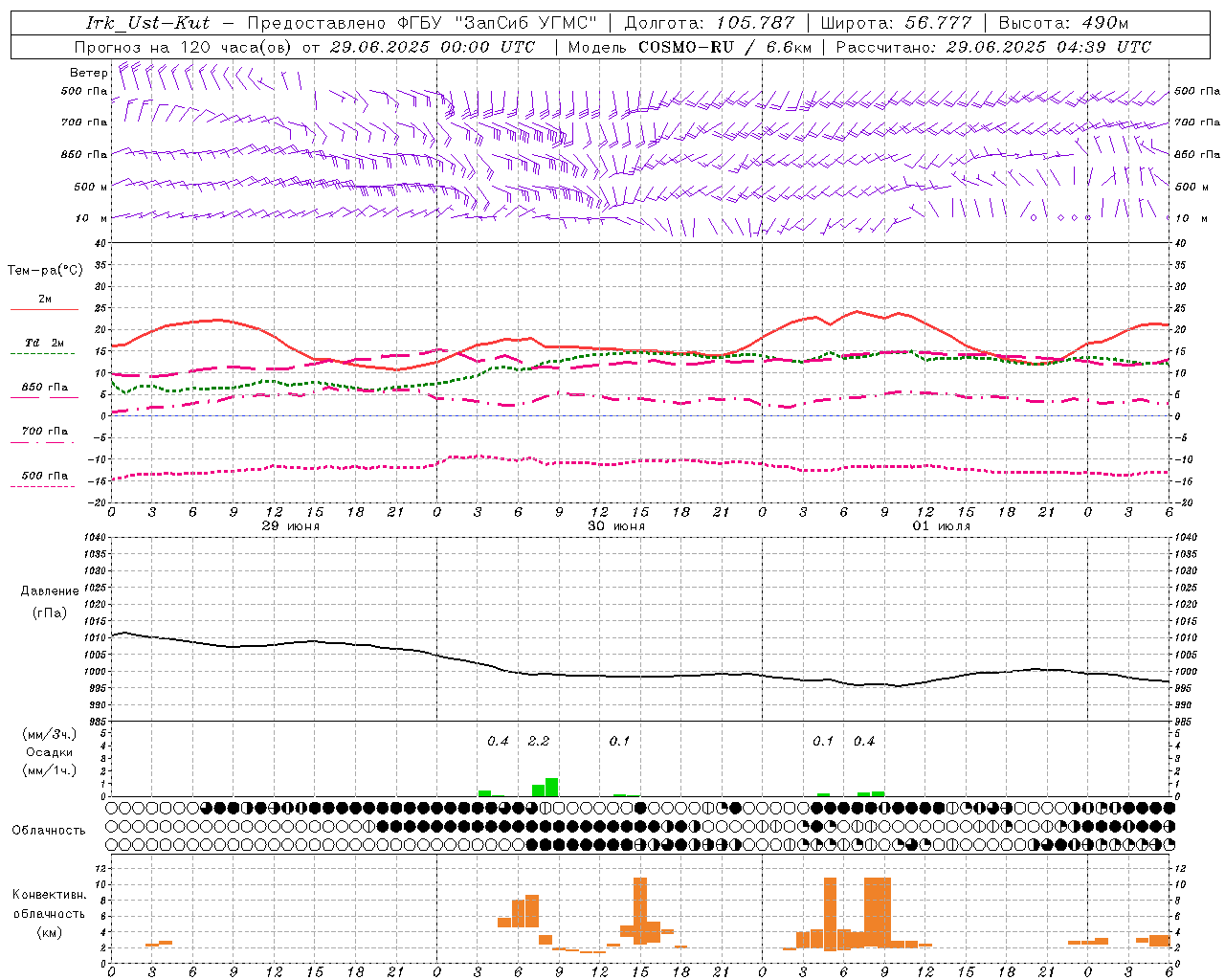Click the computed time 29.06.2025 04:39 UTC
Screen dimensions: 1225x980
tap(1049, 47)
